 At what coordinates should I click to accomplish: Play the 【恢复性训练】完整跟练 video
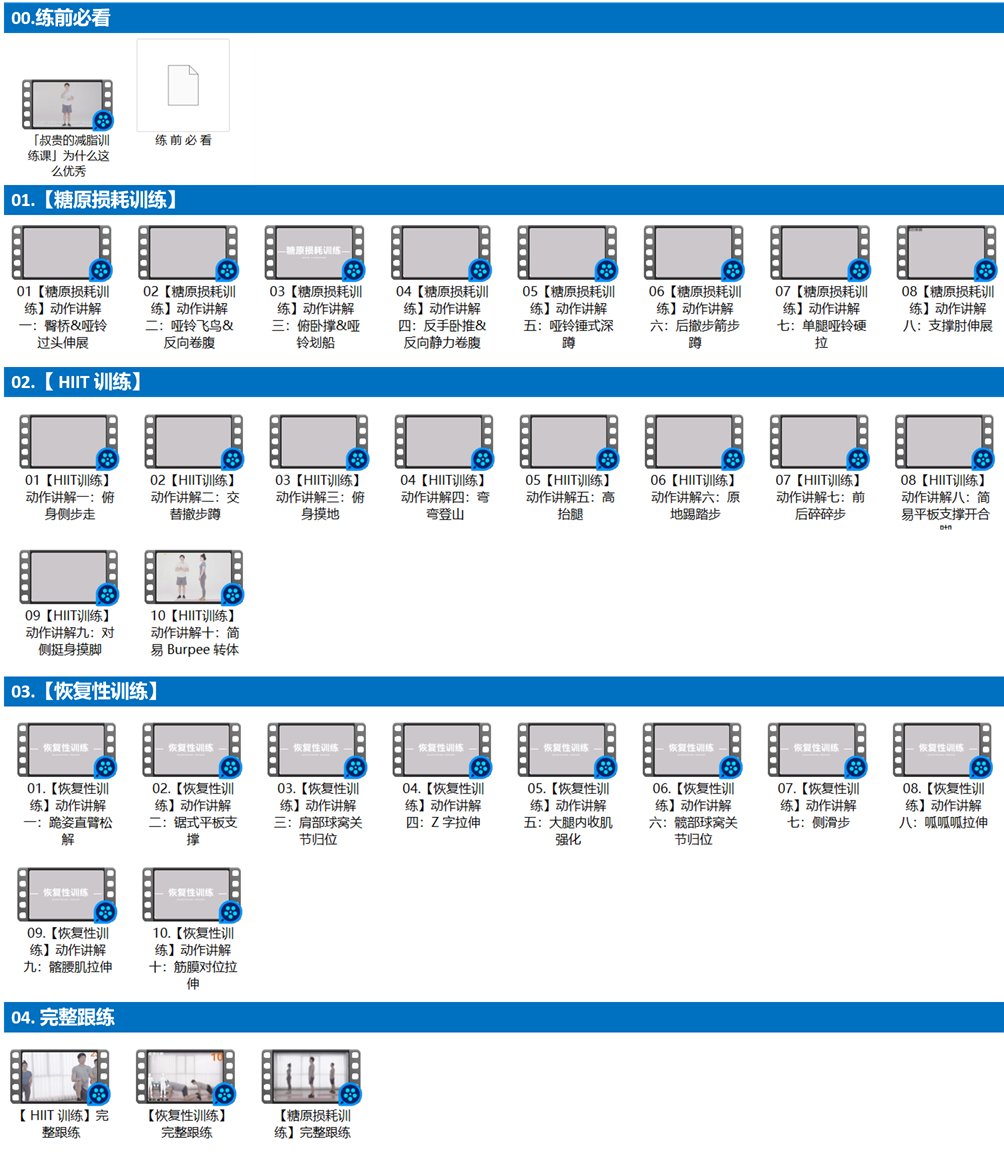pyautogui.click(x=186, y=1076)
